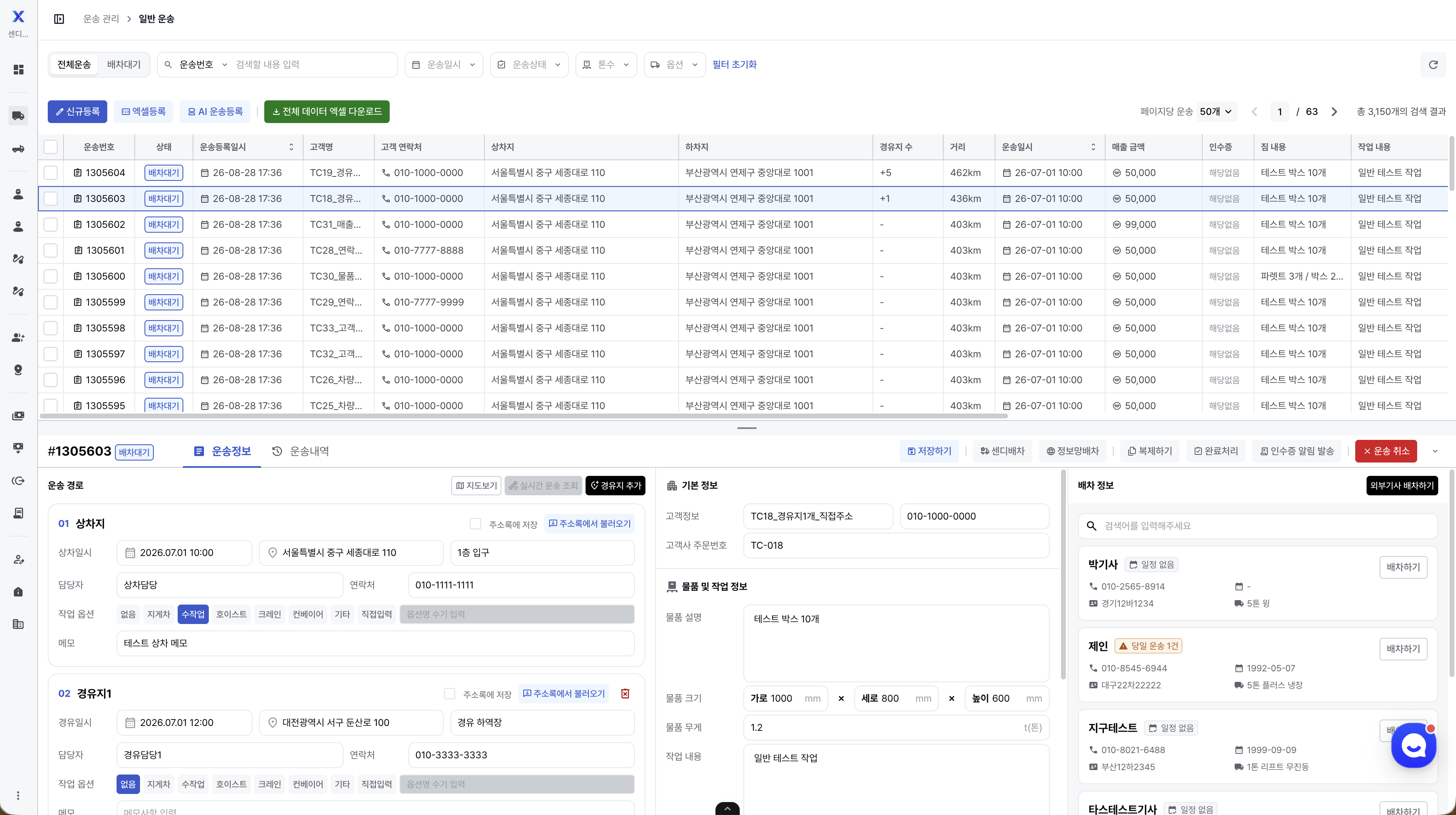
Task: Open the add-members group icon in the sidebar
Action: (19, 337)
